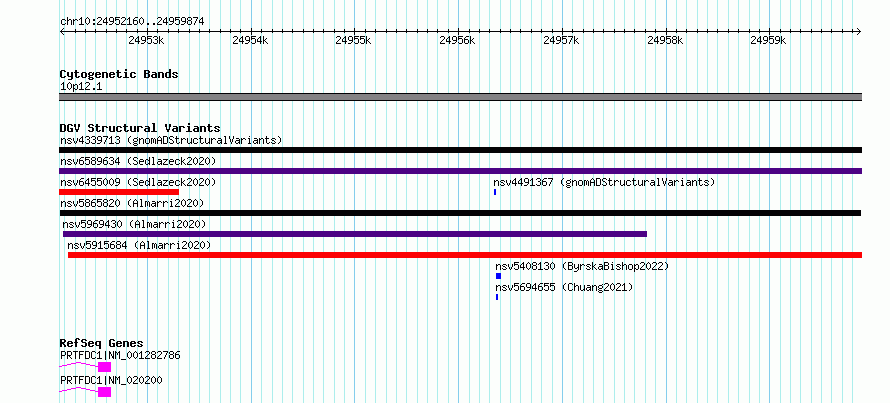Click PRTFDC1|NM_020200 gene label
The width and height of the screenshot is (890, 403).
click(x=111, y=380)
